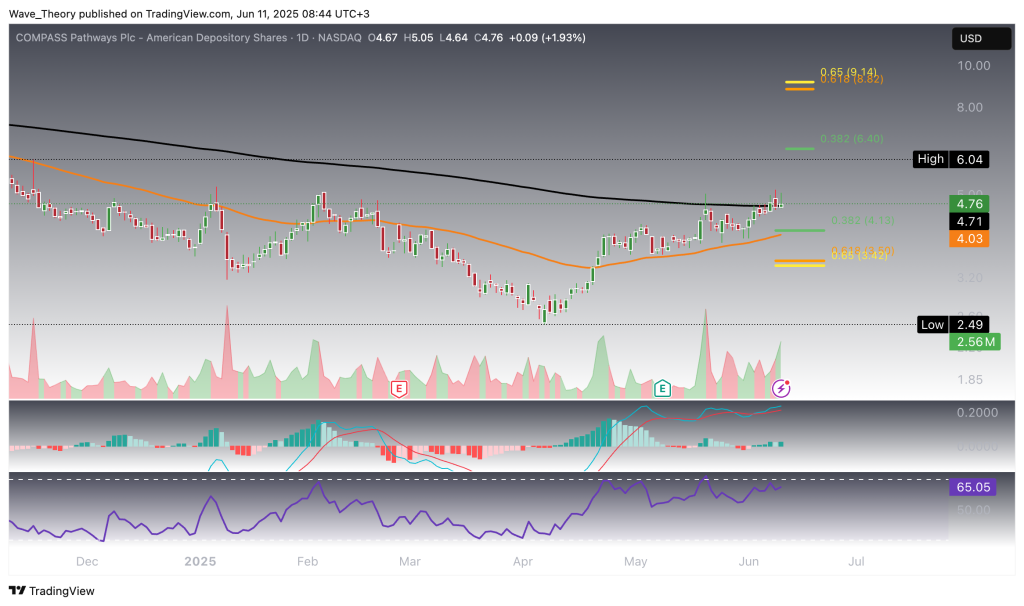
Task: Click the May label on time axis
Action: coord(635,562)
